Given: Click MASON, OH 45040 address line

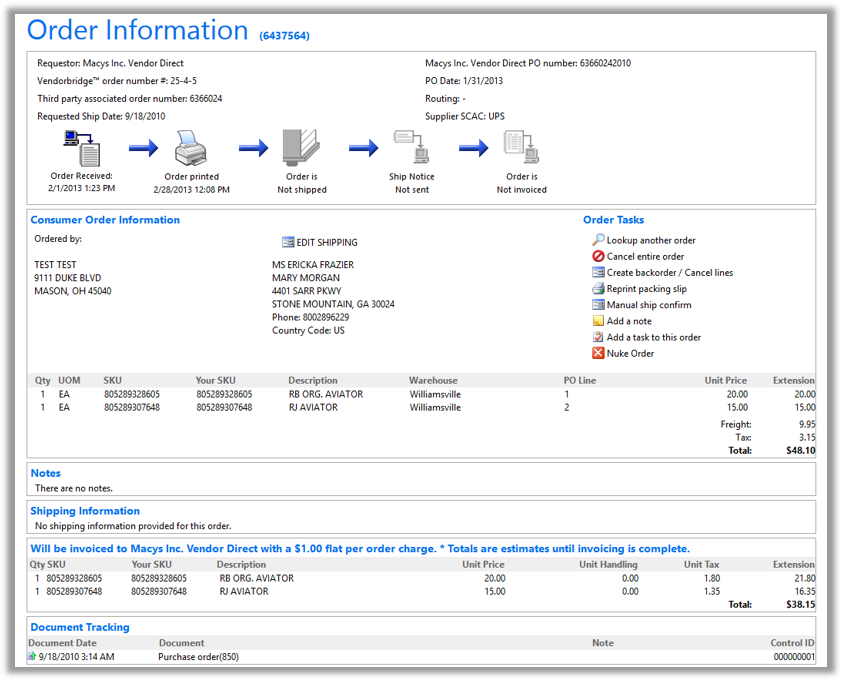Looking at the screenshot, I should [x=73, y=291].
